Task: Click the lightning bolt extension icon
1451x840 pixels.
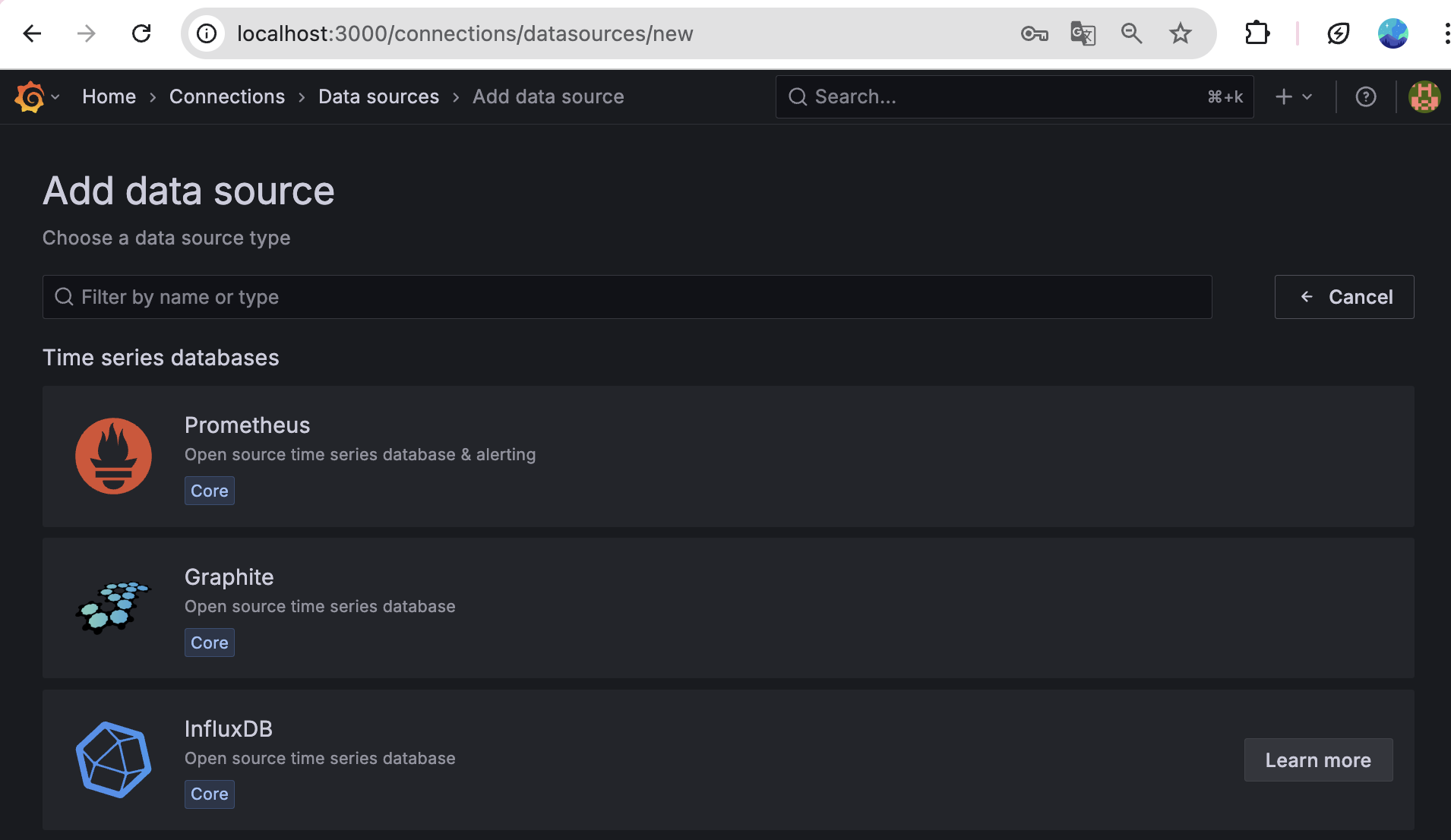Action: click(1338, 33)
